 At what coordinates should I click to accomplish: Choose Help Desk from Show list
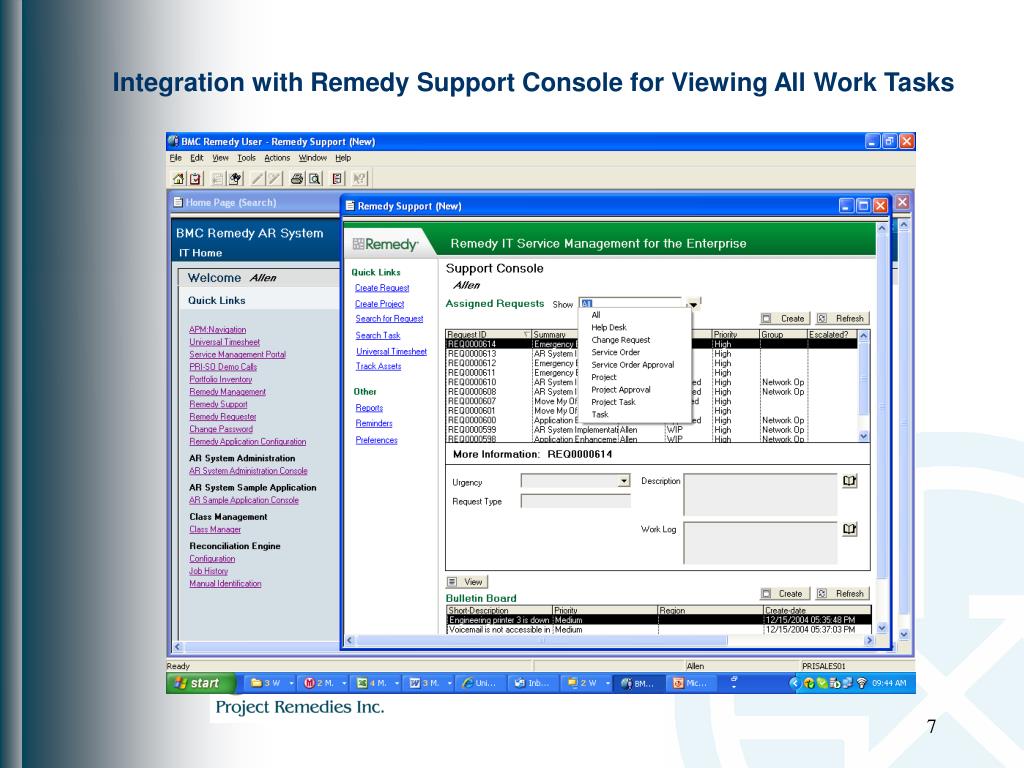pyautogui.click(x=609, y=327)
